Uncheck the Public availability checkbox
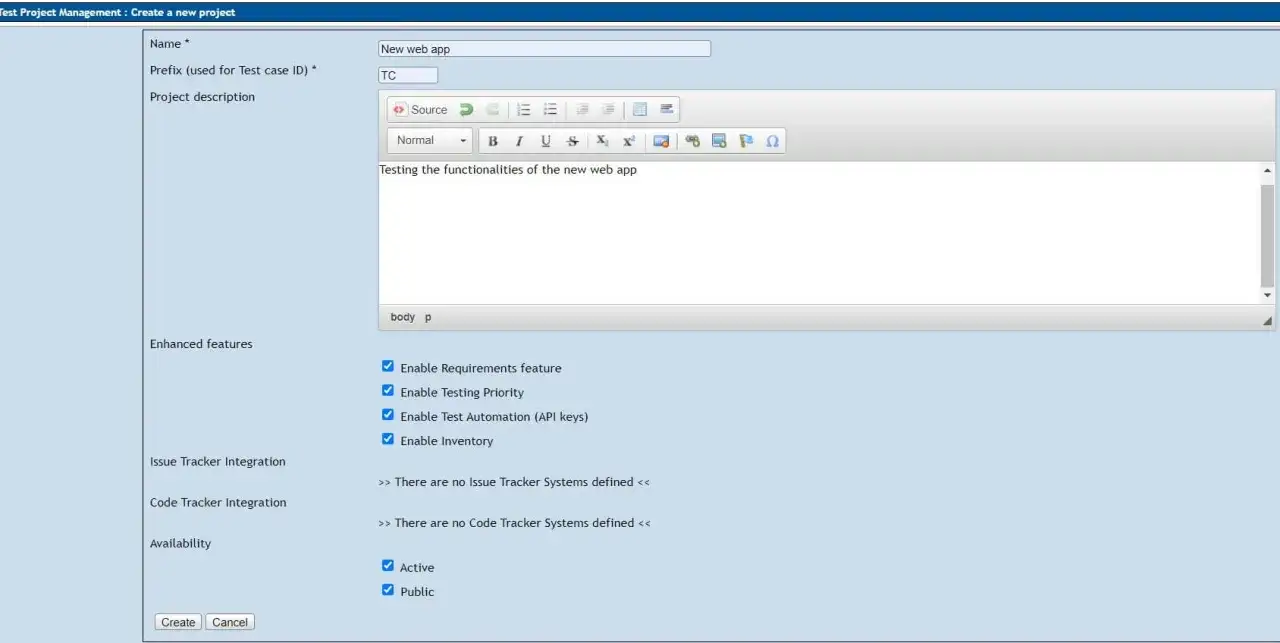The image size is (1280, 643). 388,590
